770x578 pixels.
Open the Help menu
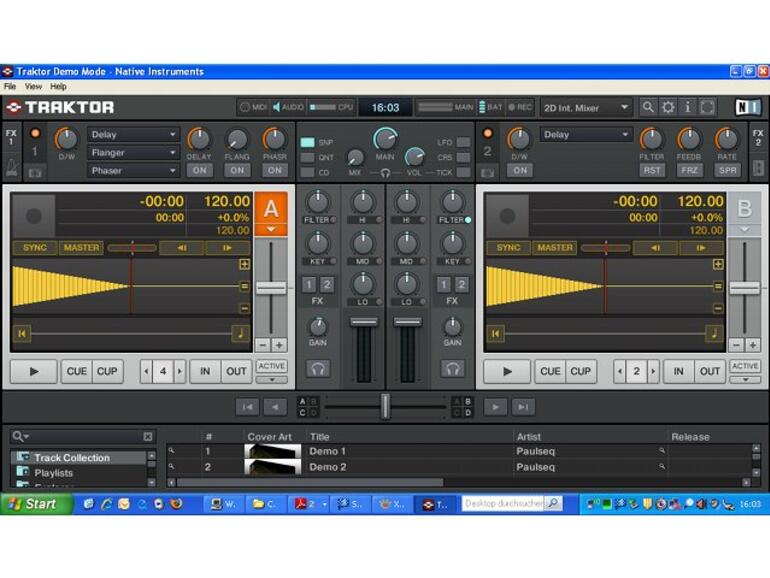59,87
